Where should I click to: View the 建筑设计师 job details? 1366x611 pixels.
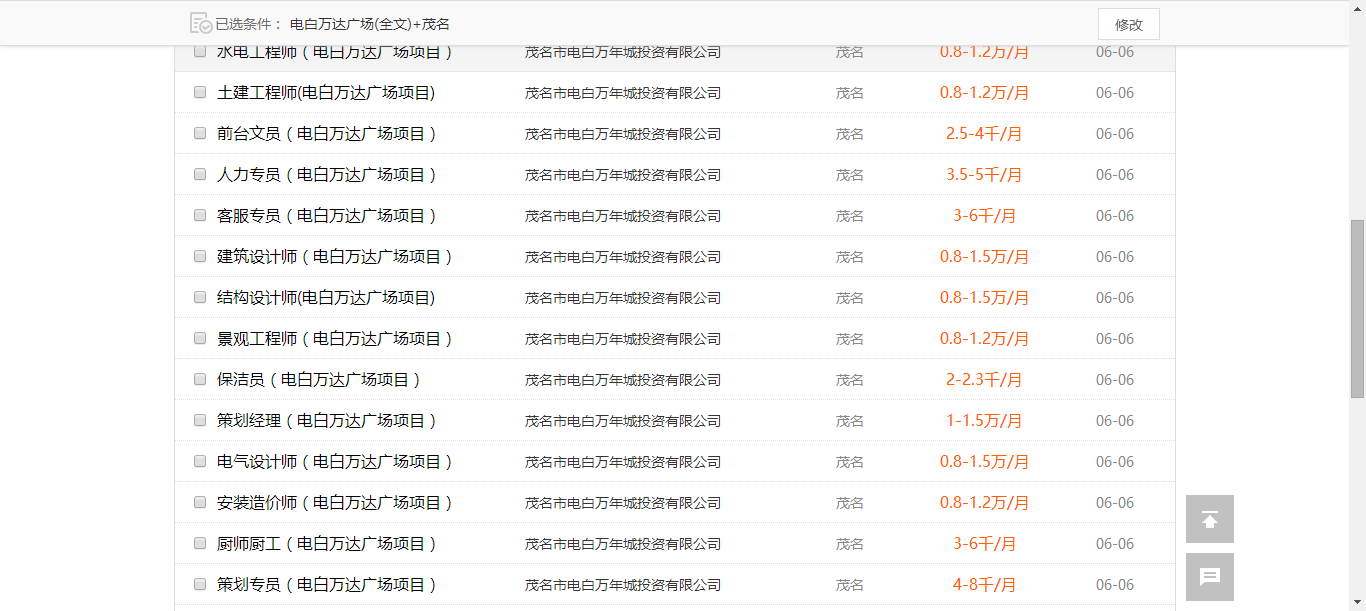pyautogui.click(x=335, y=257)
